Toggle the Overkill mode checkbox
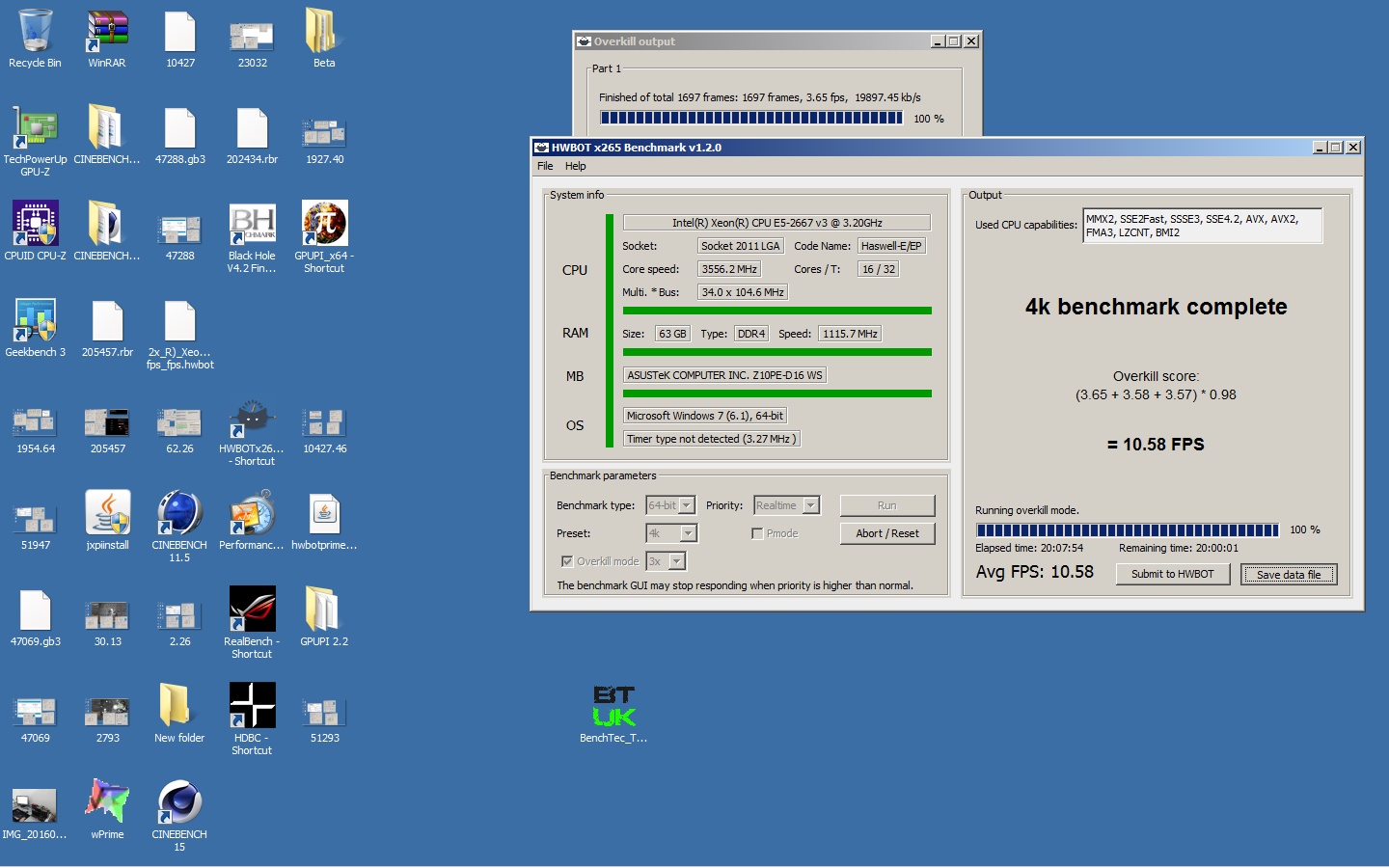 point(567,561)
